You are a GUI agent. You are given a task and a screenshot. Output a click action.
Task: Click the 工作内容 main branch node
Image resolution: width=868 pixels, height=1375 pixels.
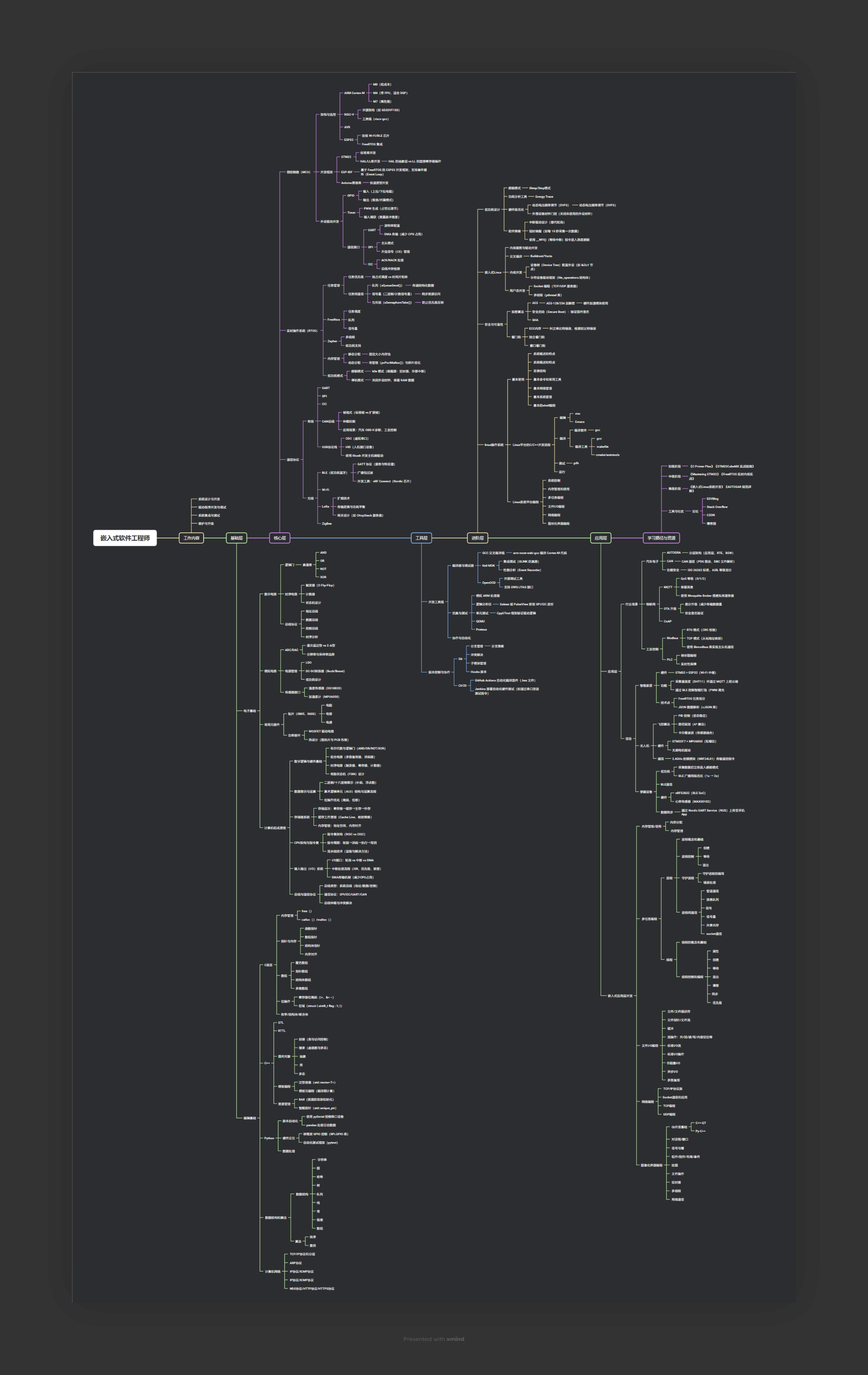[191, 538]
